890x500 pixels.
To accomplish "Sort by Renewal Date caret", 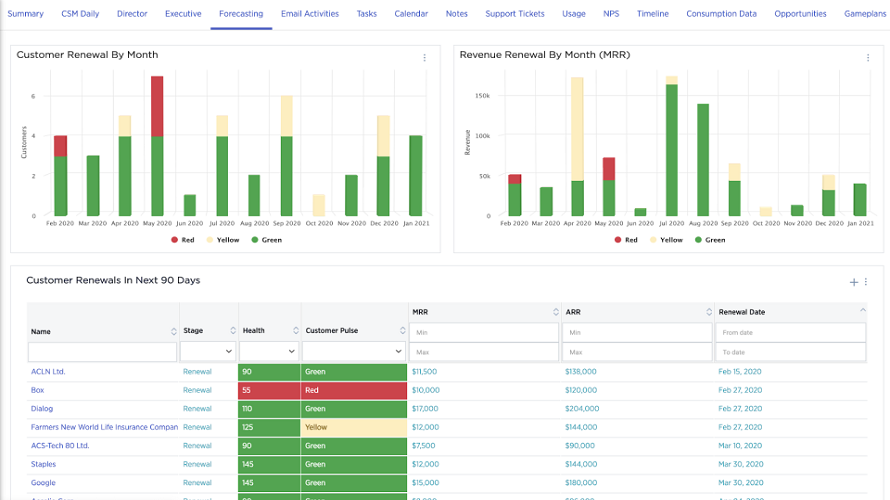I will coord(863,310).
